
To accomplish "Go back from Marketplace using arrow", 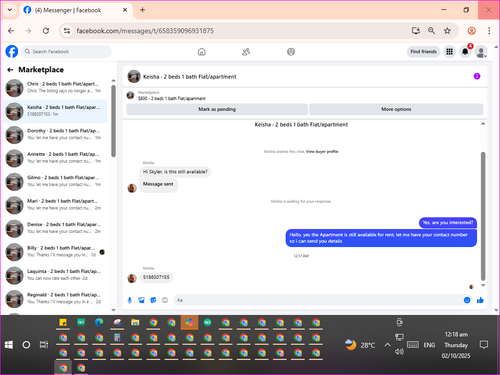I will pyautogui.click(x=10, y=70).
